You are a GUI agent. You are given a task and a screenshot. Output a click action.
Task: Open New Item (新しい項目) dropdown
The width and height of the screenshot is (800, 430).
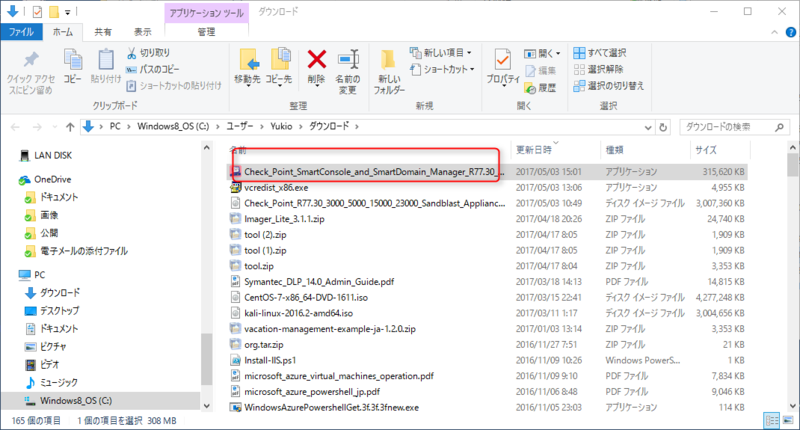pos(441,53)
